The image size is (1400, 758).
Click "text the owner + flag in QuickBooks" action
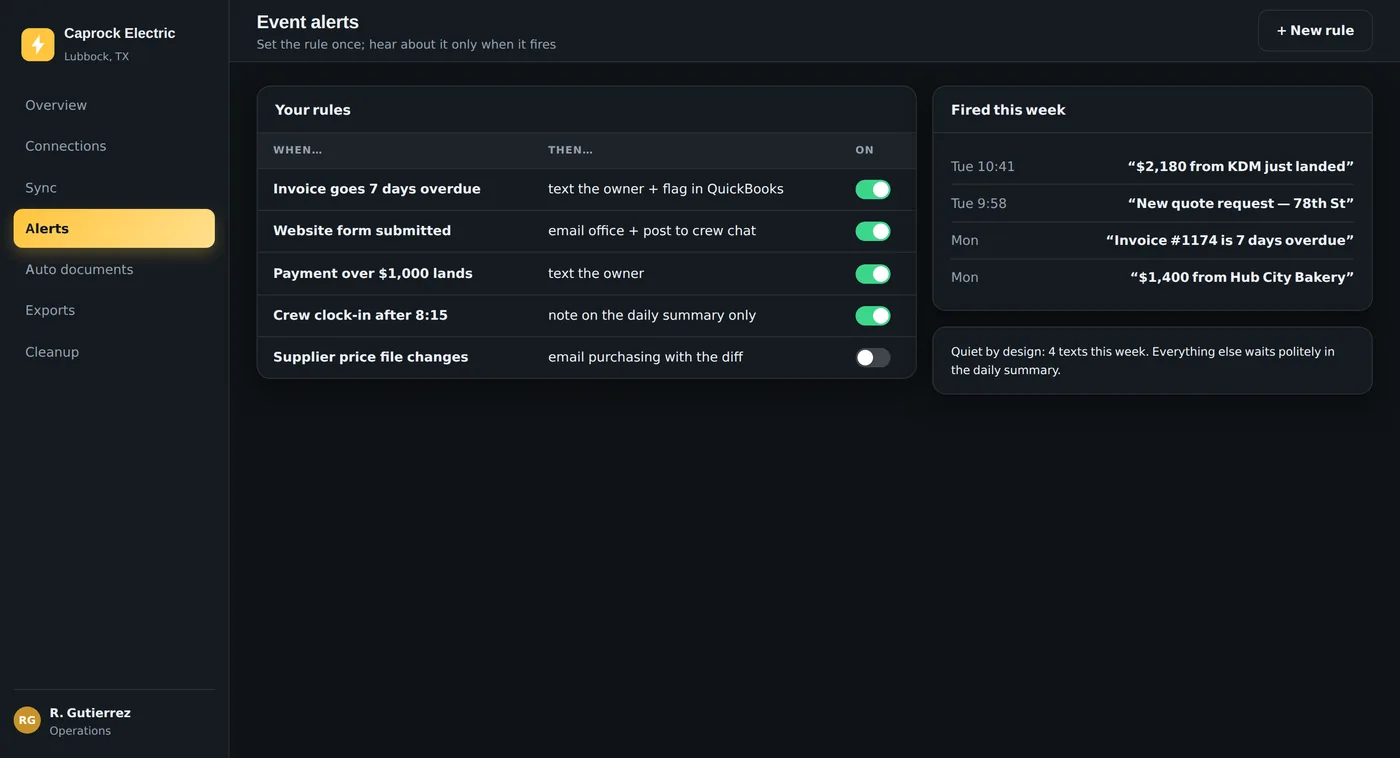(666, 189)
